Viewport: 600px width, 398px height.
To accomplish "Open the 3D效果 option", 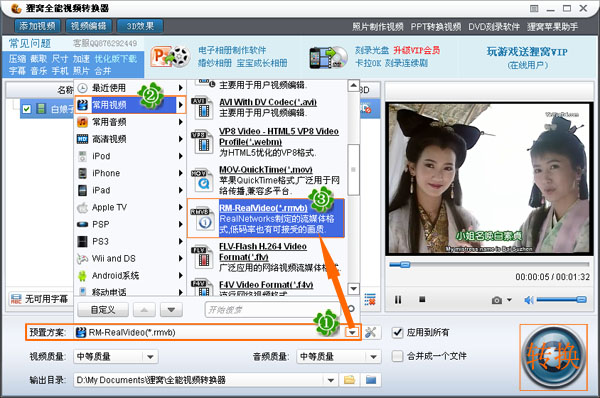I will [140, 26].
